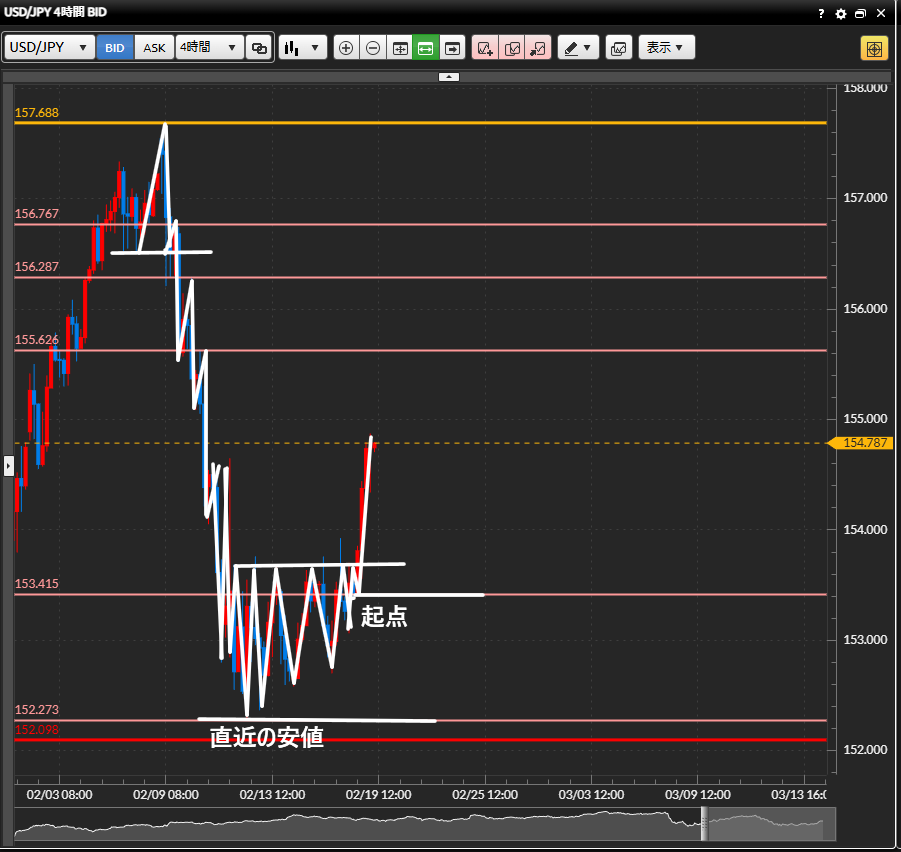The width and height of the screenshot is (901, 852).
Task: Open the 4時間 timeframe dropdown
Action: [x=209, y=48]
